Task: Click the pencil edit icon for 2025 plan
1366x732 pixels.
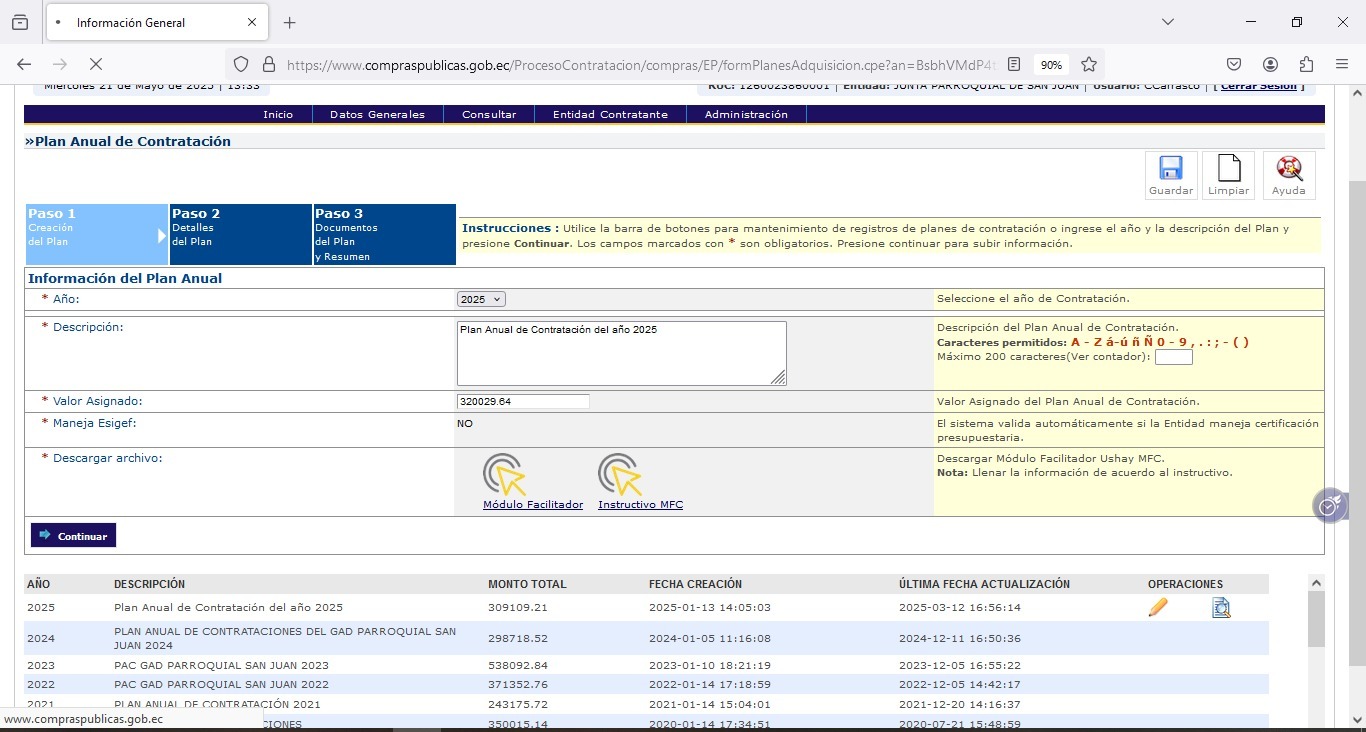Action: (x=1158, y=607)
